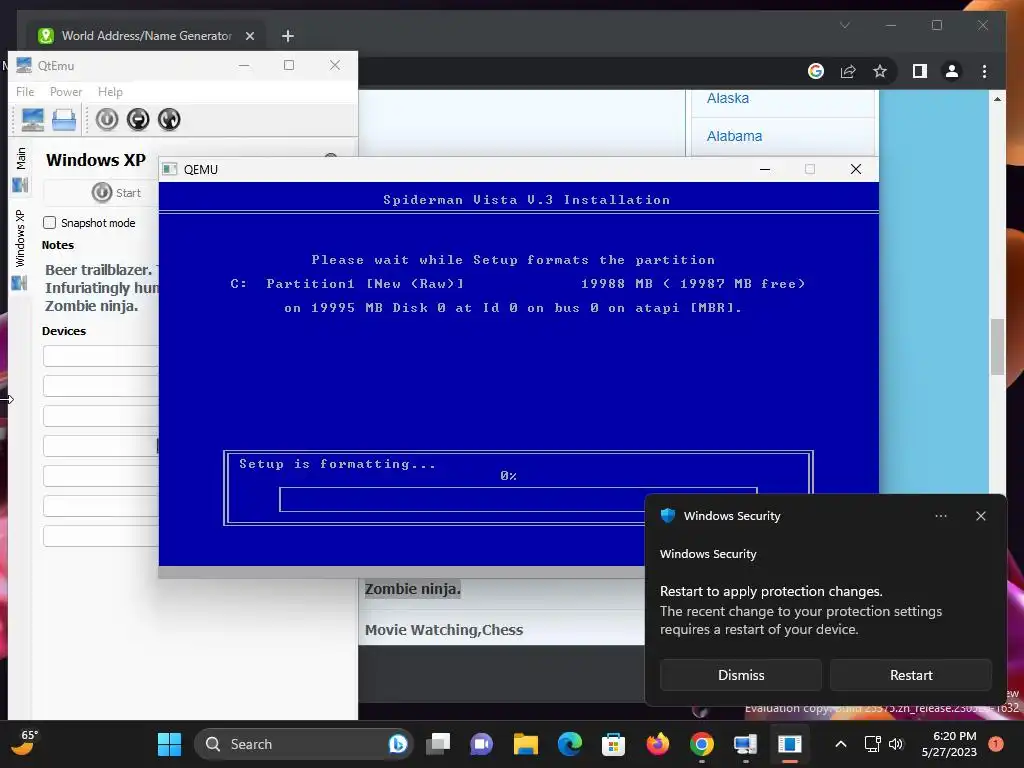Image resolution: width=1024 pixels, height=768 pixels.
Task: Open the Chrome profile icon
Action: click(952, 71)
